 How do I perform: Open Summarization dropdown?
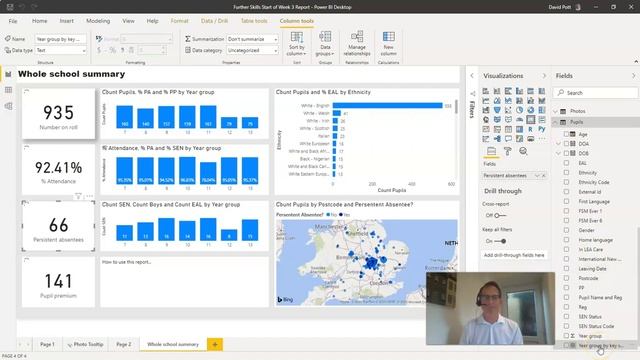[x=252, y=39]
